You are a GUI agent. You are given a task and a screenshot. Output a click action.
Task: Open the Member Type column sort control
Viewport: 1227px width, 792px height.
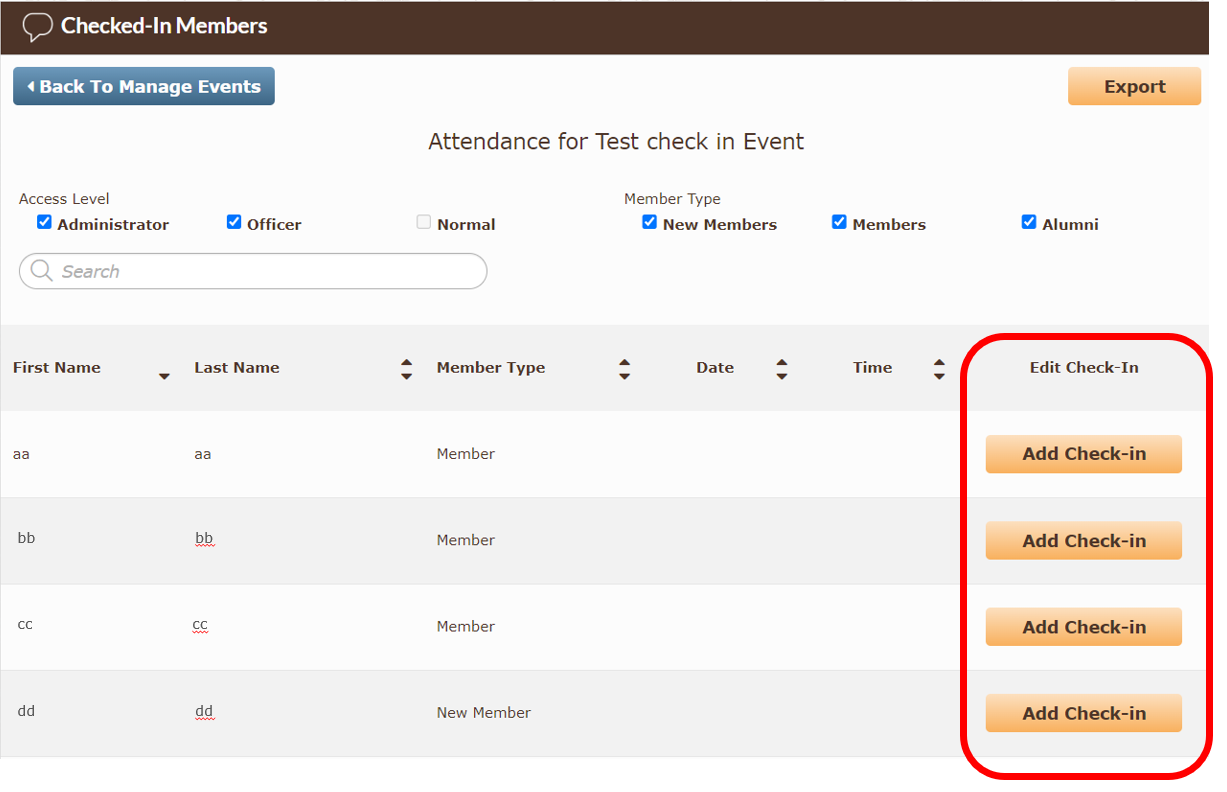[624, 368]
